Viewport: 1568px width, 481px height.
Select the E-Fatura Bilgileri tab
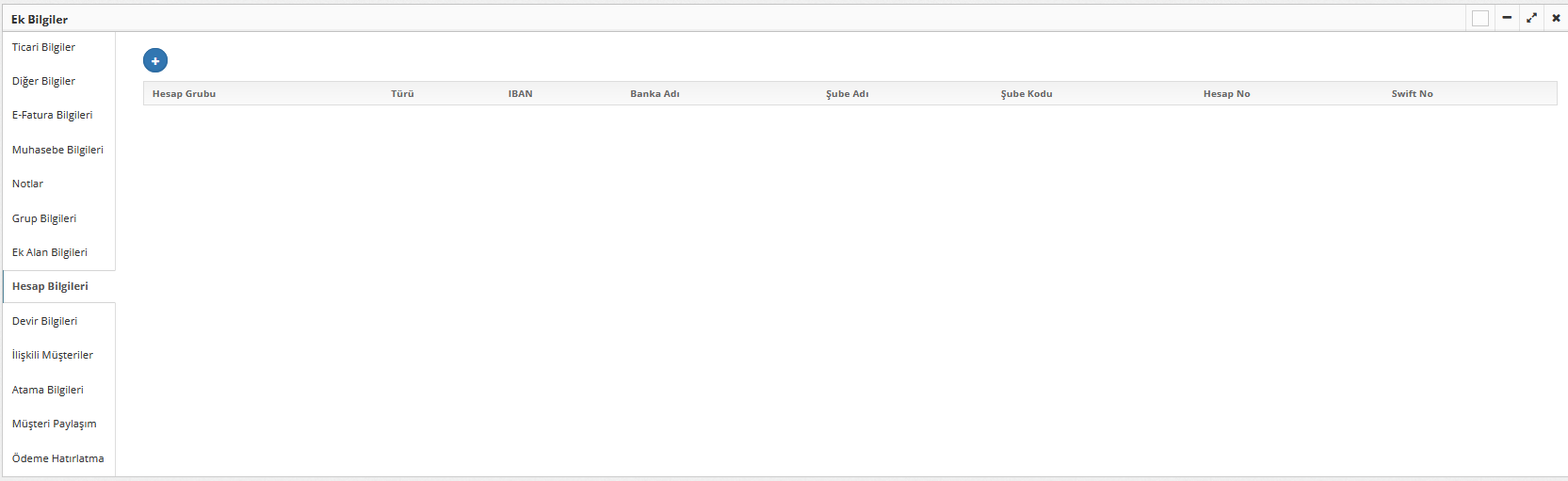click(x=53, y=115)
